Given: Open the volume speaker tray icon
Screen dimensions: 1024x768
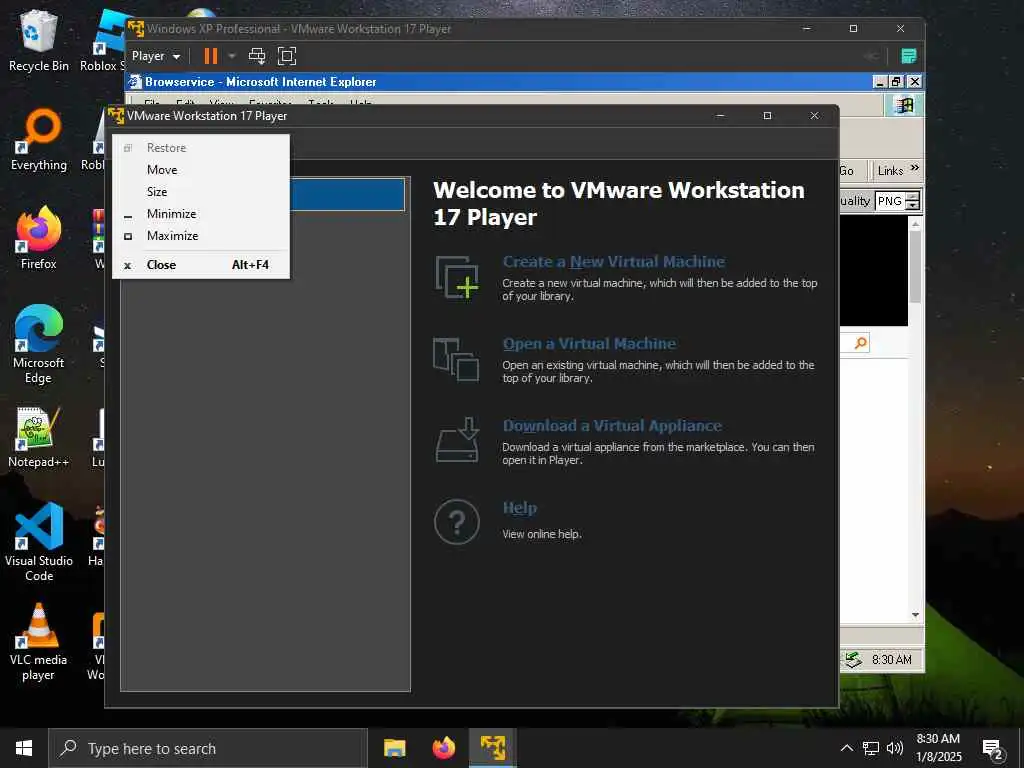Looking at the screenshot, I should (x=895, y=748).
